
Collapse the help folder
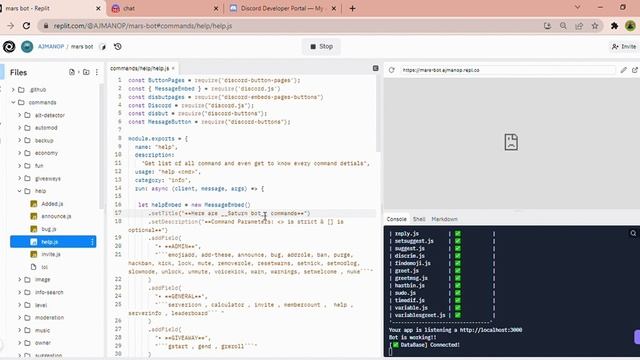19,191
